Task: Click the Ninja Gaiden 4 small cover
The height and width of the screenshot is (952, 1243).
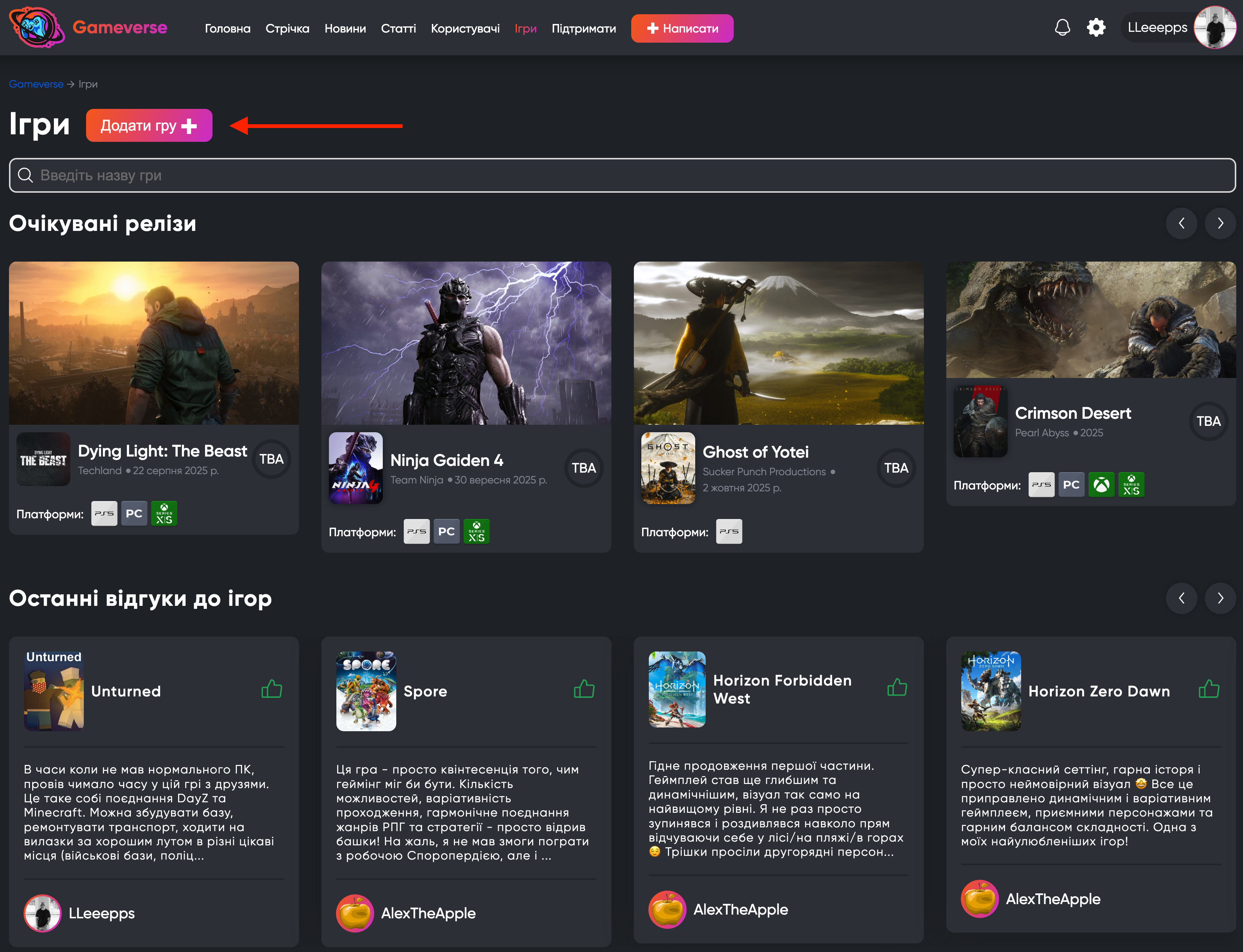Action: [356, 468]
